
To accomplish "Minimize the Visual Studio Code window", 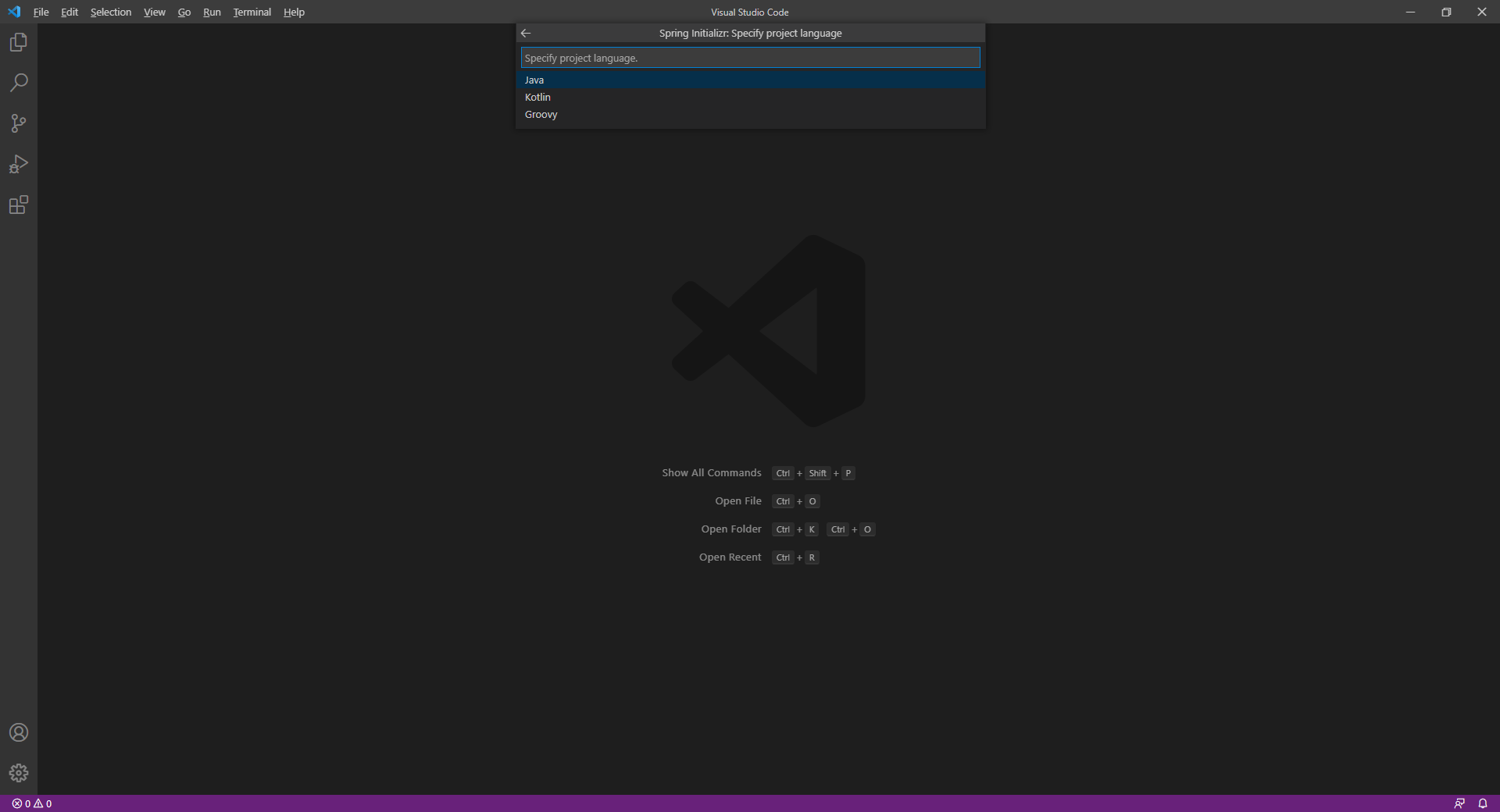I will tap(1410, 12).
